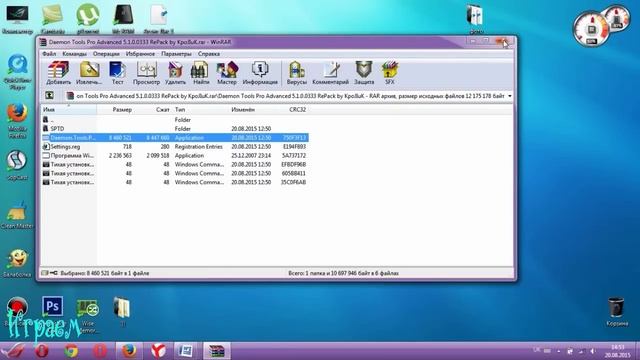Switch to Firefox in the taskbar
The image size is (640, 360).
point(129,351)
